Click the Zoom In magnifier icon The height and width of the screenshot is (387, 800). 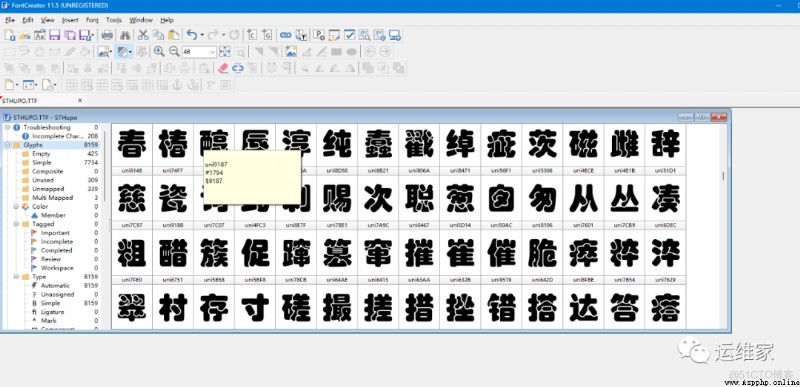coord(159,51)
